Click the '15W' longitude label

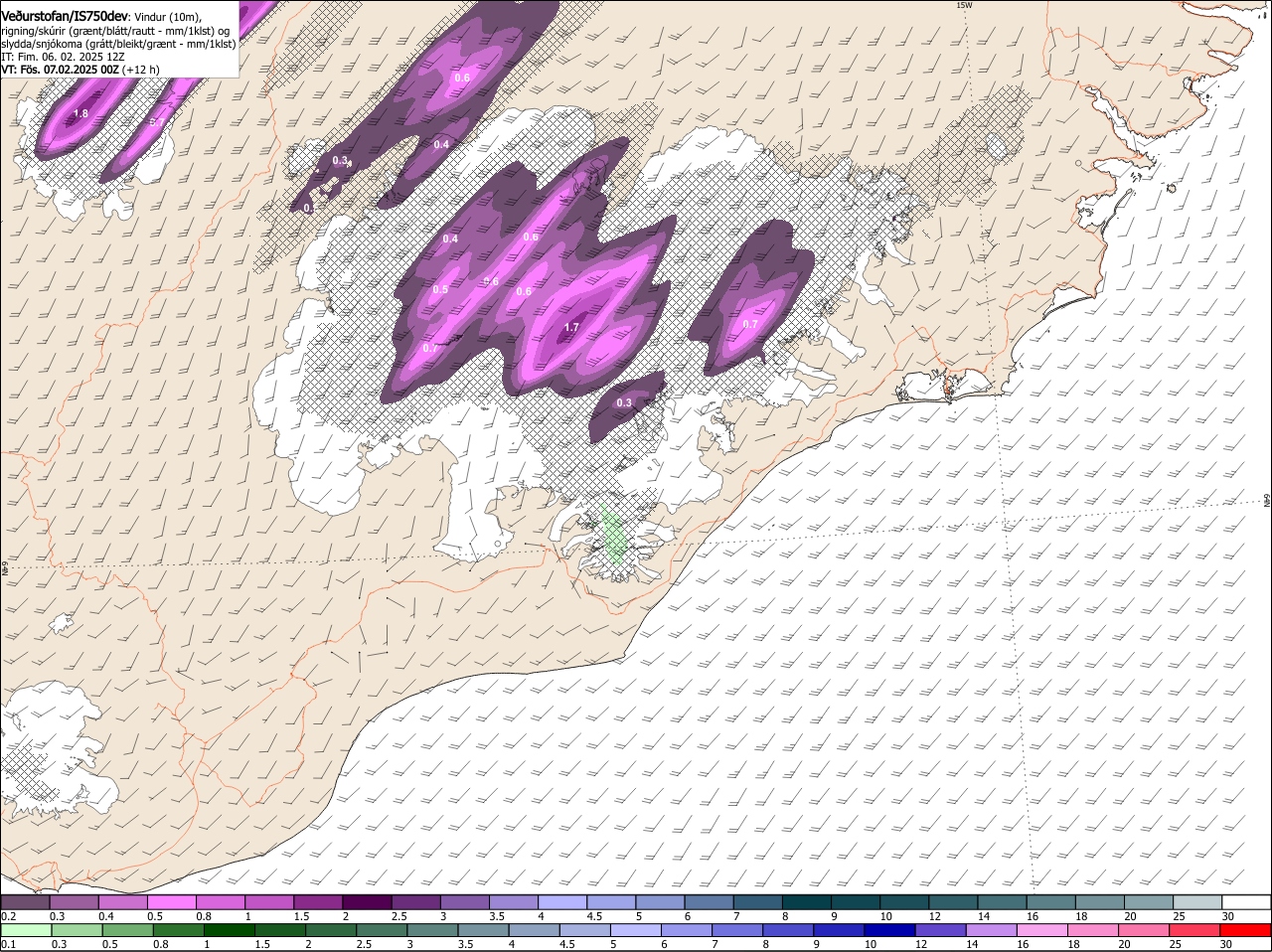point(962,5)
